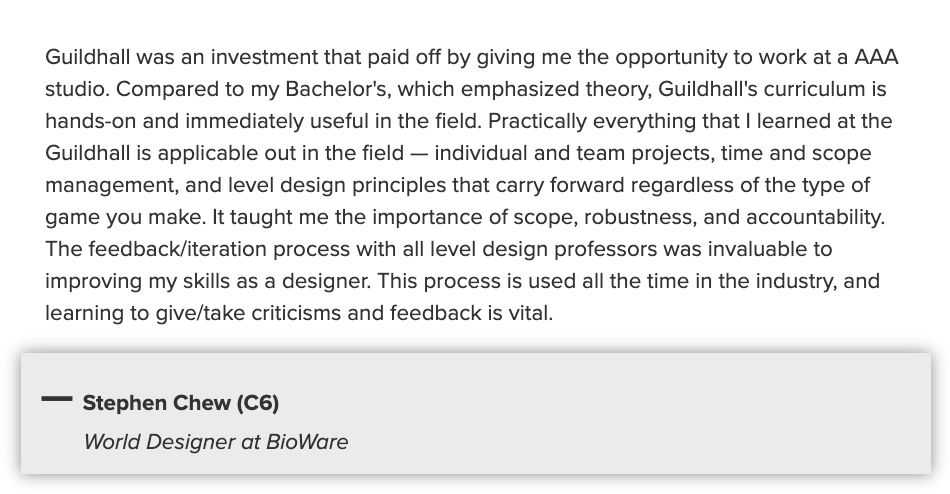The width and height of the screenshot is (950, 494).
Task: Click the dash mark before Stephen Chew
Action: pyautogui.click(x=57, y=398)
